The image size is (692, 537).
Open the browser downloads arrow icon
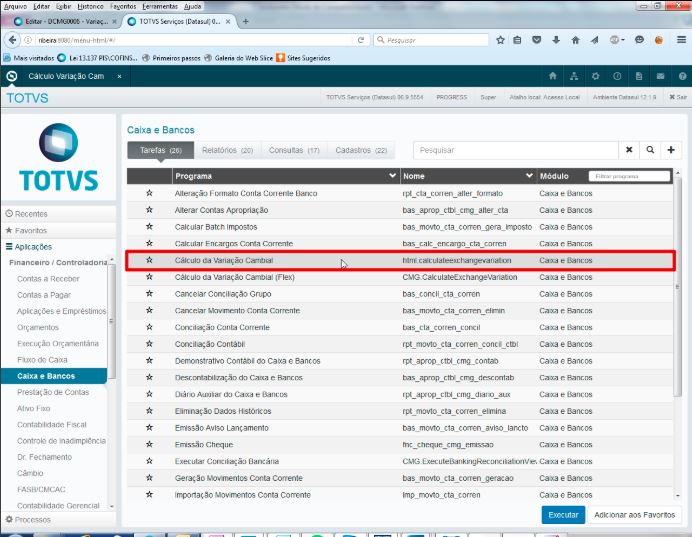pos(556,40)
